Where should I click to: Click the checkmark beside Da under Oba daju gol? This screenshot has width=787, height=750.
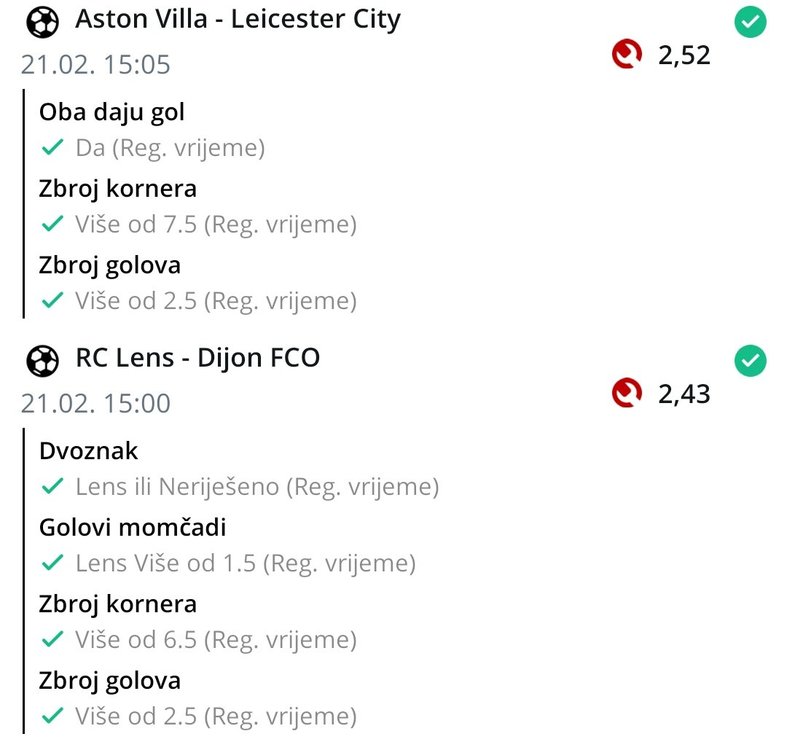click(x=52, y=148)
